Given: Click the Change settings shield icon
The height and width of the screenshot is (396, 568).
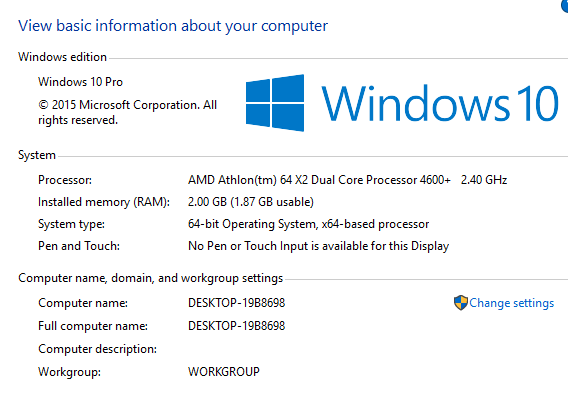Looking at the screenshot, I should pos(461,303).
